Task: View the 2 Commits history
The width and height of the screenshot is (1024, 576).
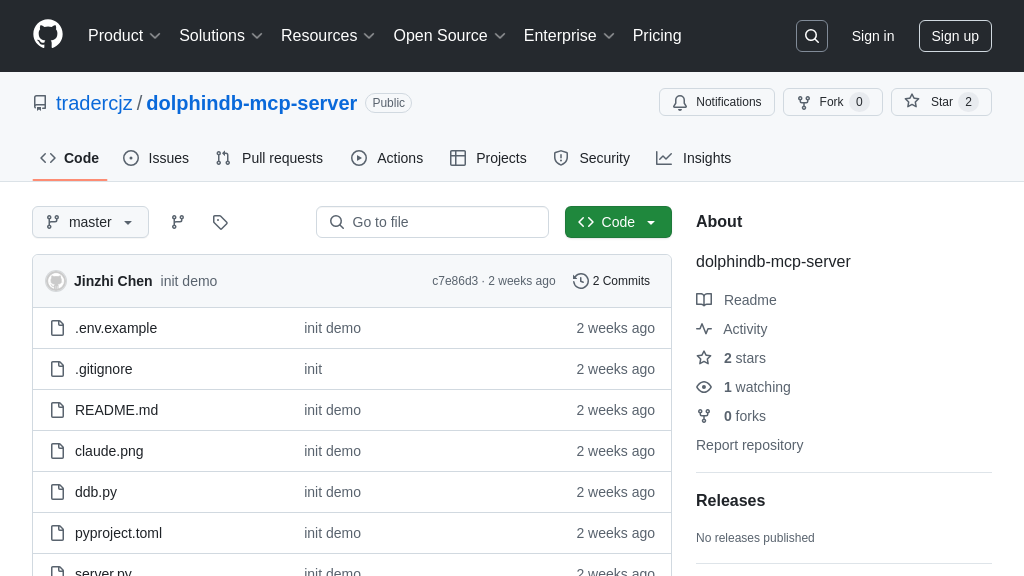Action: pyautogui.click(x=611, y=281)
